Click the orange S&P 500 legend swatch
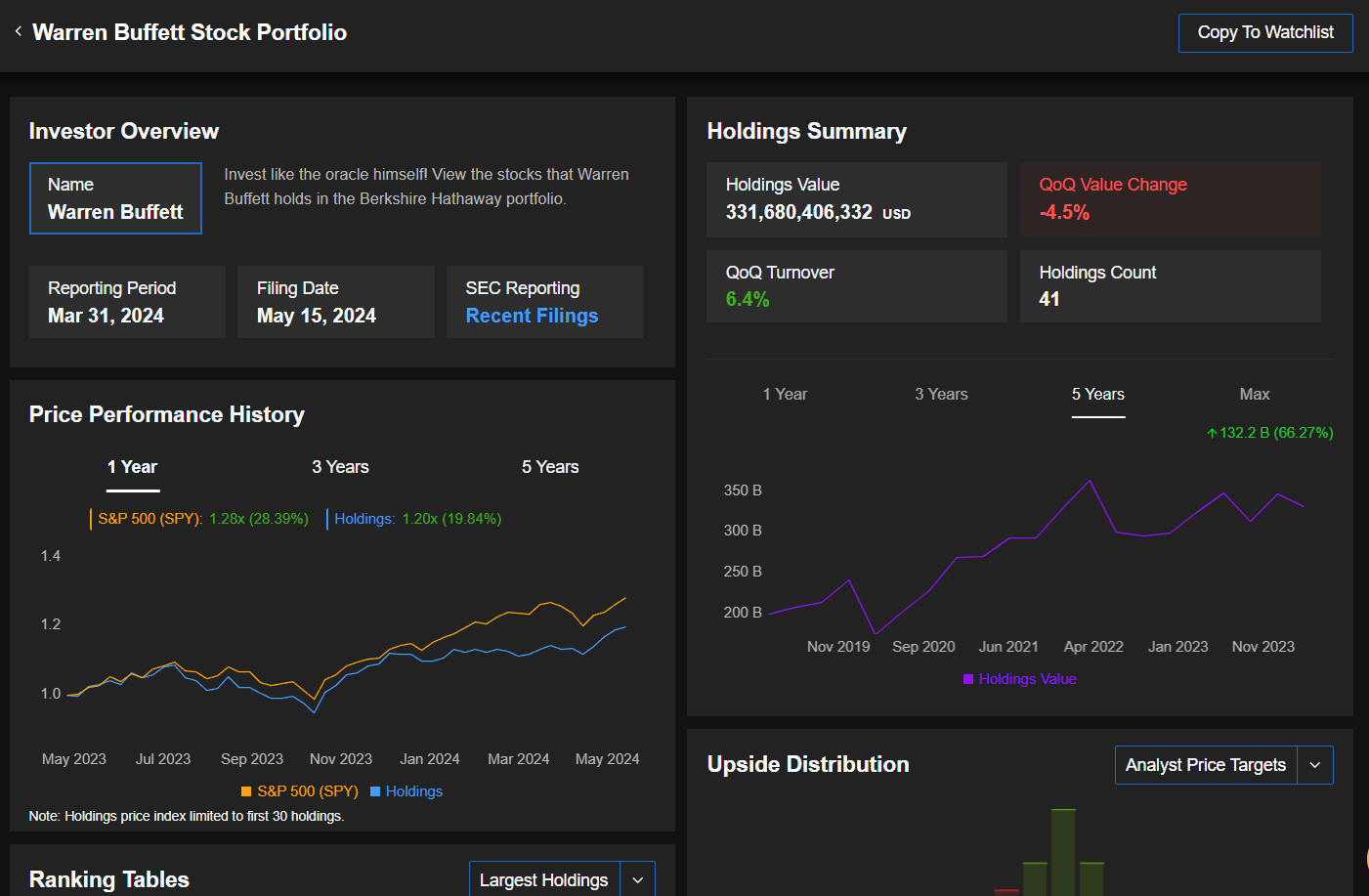 tap(246, 791)
